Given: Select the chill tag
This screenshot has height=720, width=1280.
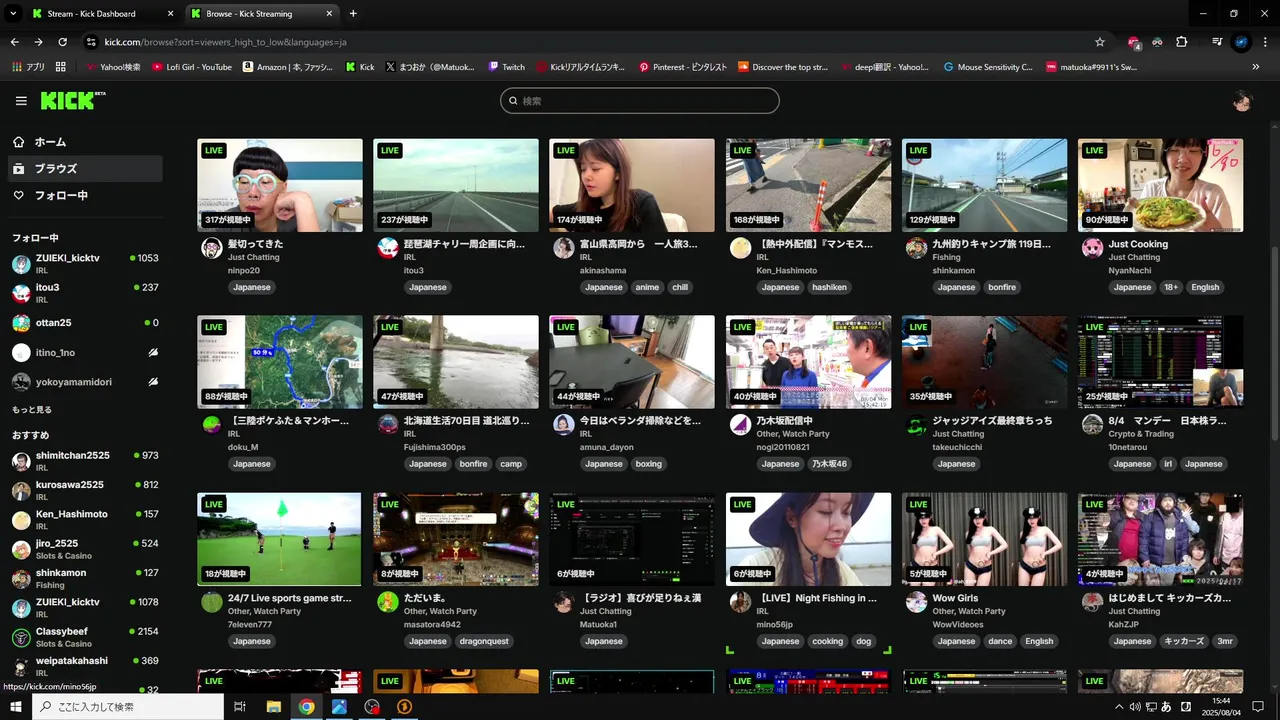Looking at the screenshot, I should point(680,287).
